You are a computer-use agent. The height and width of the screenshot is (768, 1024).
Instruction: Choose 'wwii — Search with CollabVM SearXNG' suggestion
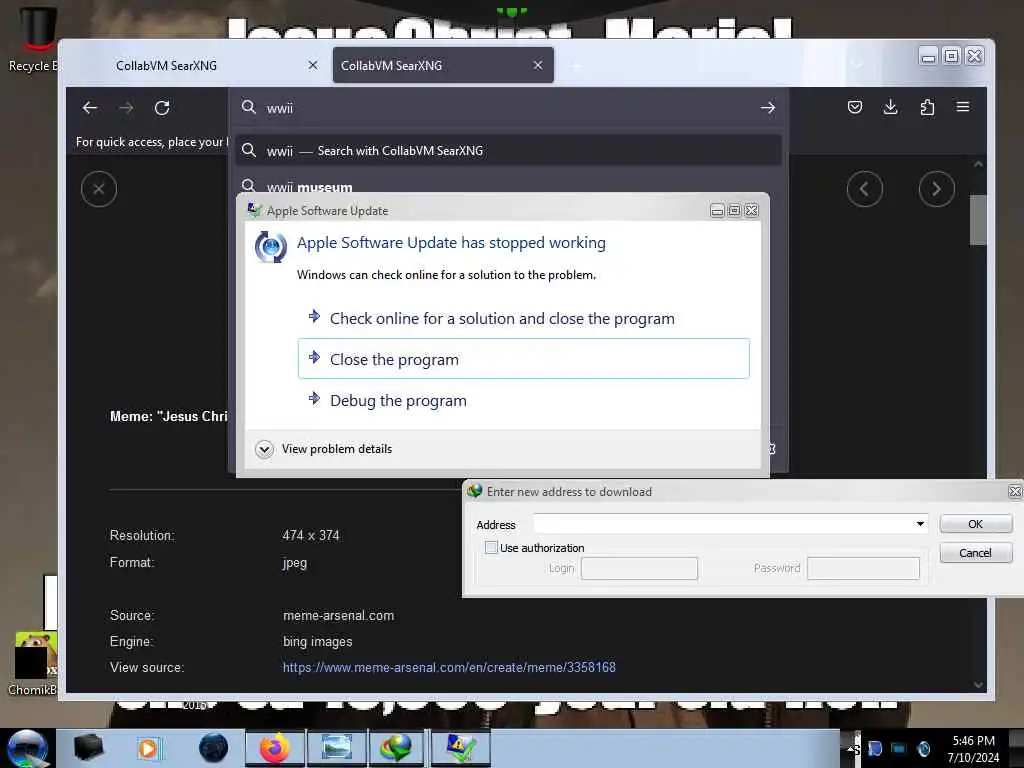(508, 151)
